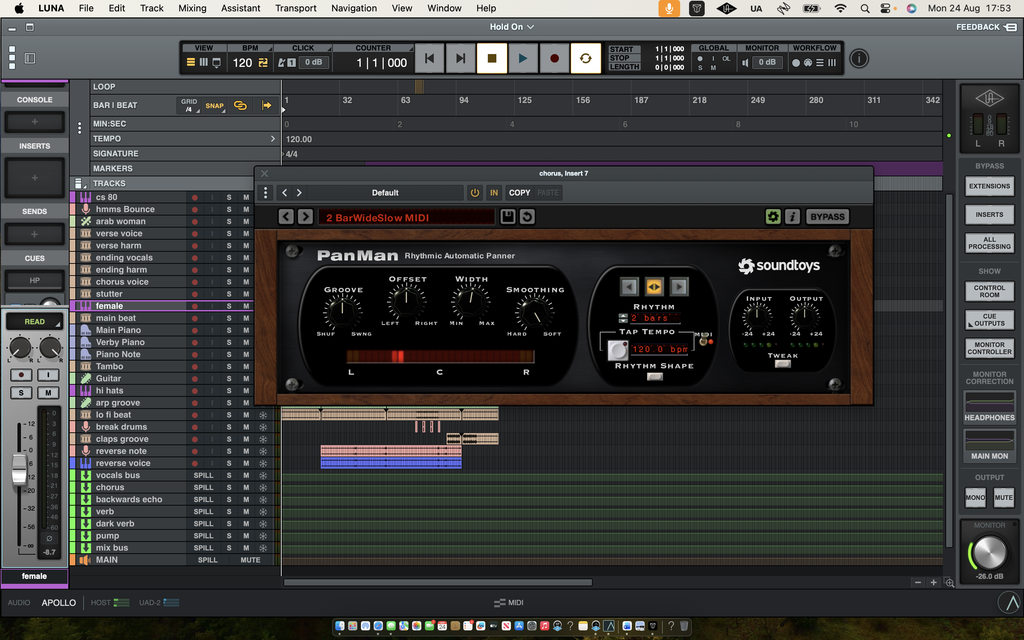Open the Navigation menu
Viewport: 1024px width, 640px height.
coord(354,8)
